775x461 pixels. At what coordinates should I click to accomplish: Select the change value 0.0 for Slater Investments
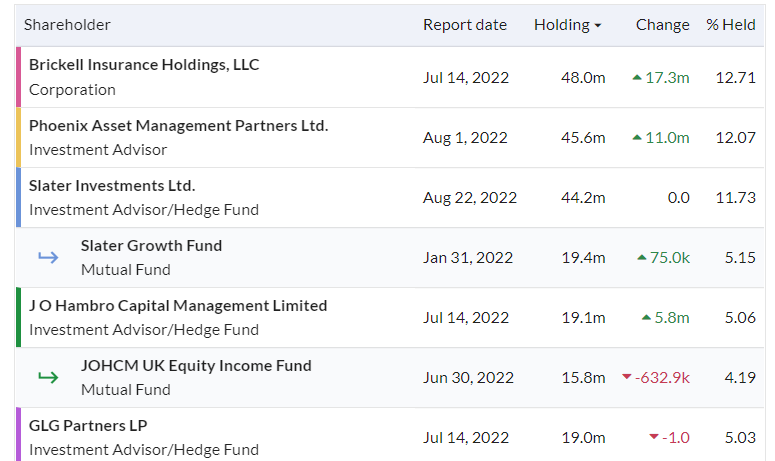(679, 198)
